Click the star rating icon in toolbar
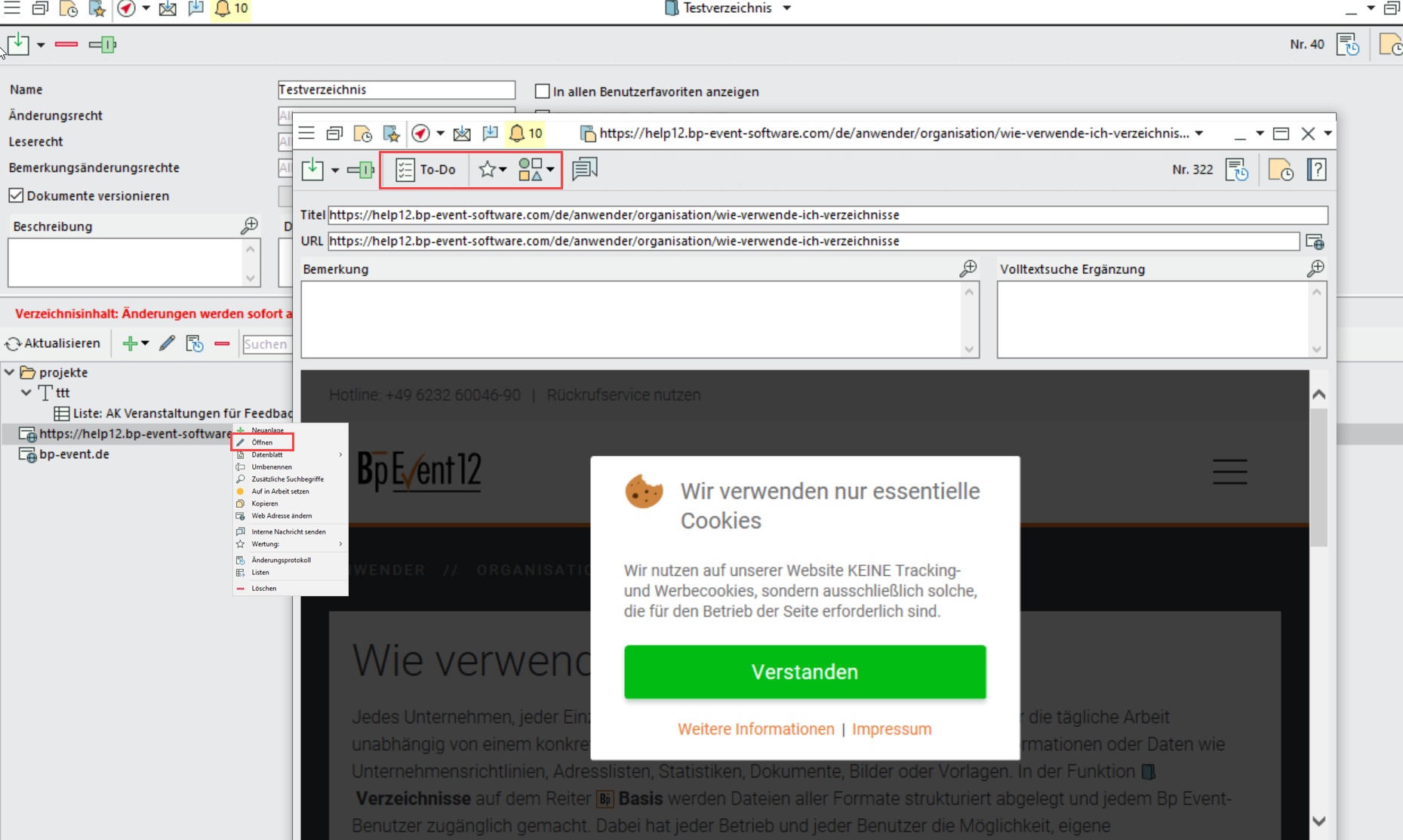This screenshot has width=1403, height=840. (488, 170)
